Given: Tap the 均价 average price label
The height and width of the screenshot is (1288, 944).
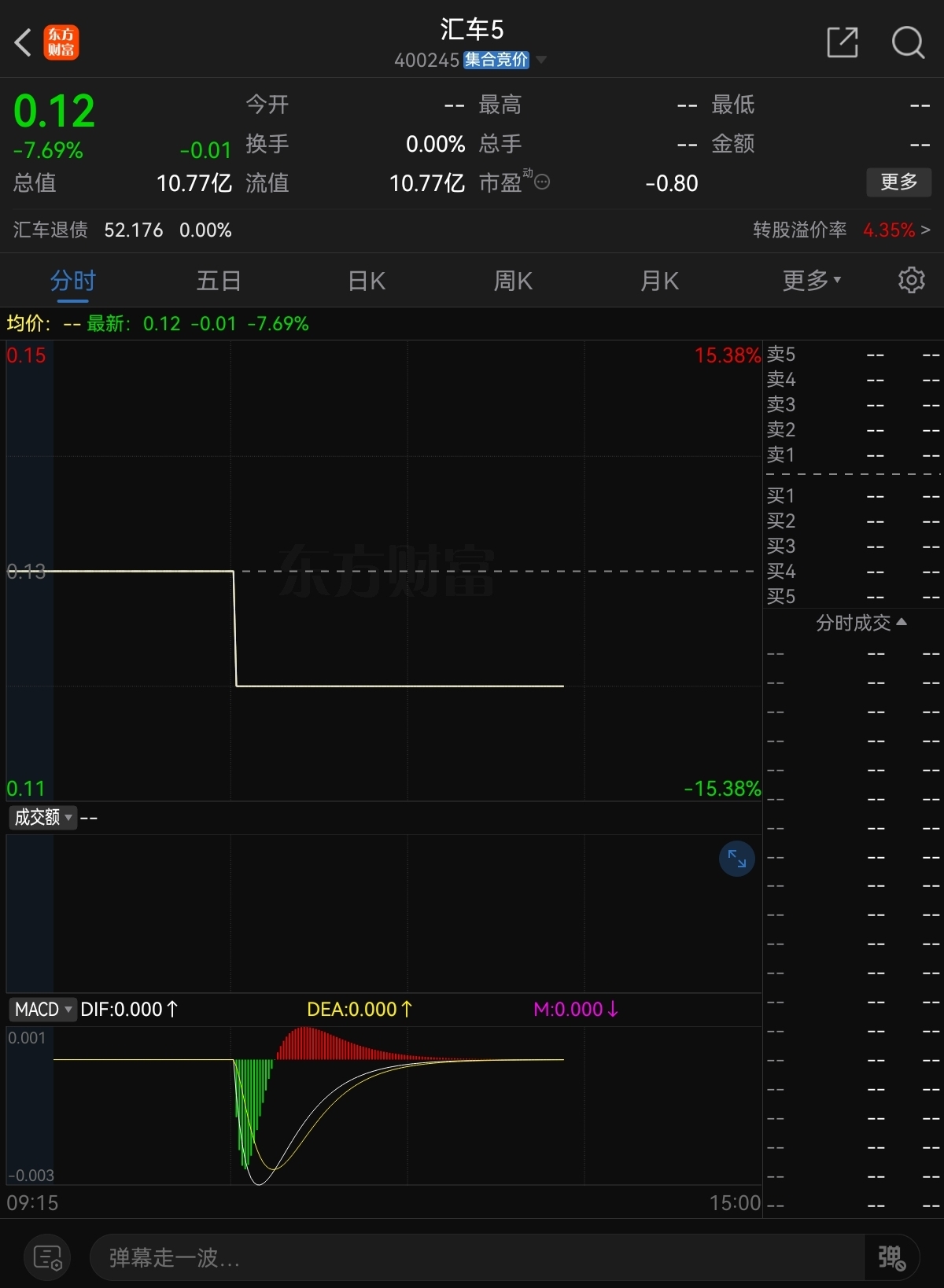Looking at the screenshot, I should point(29,324).
